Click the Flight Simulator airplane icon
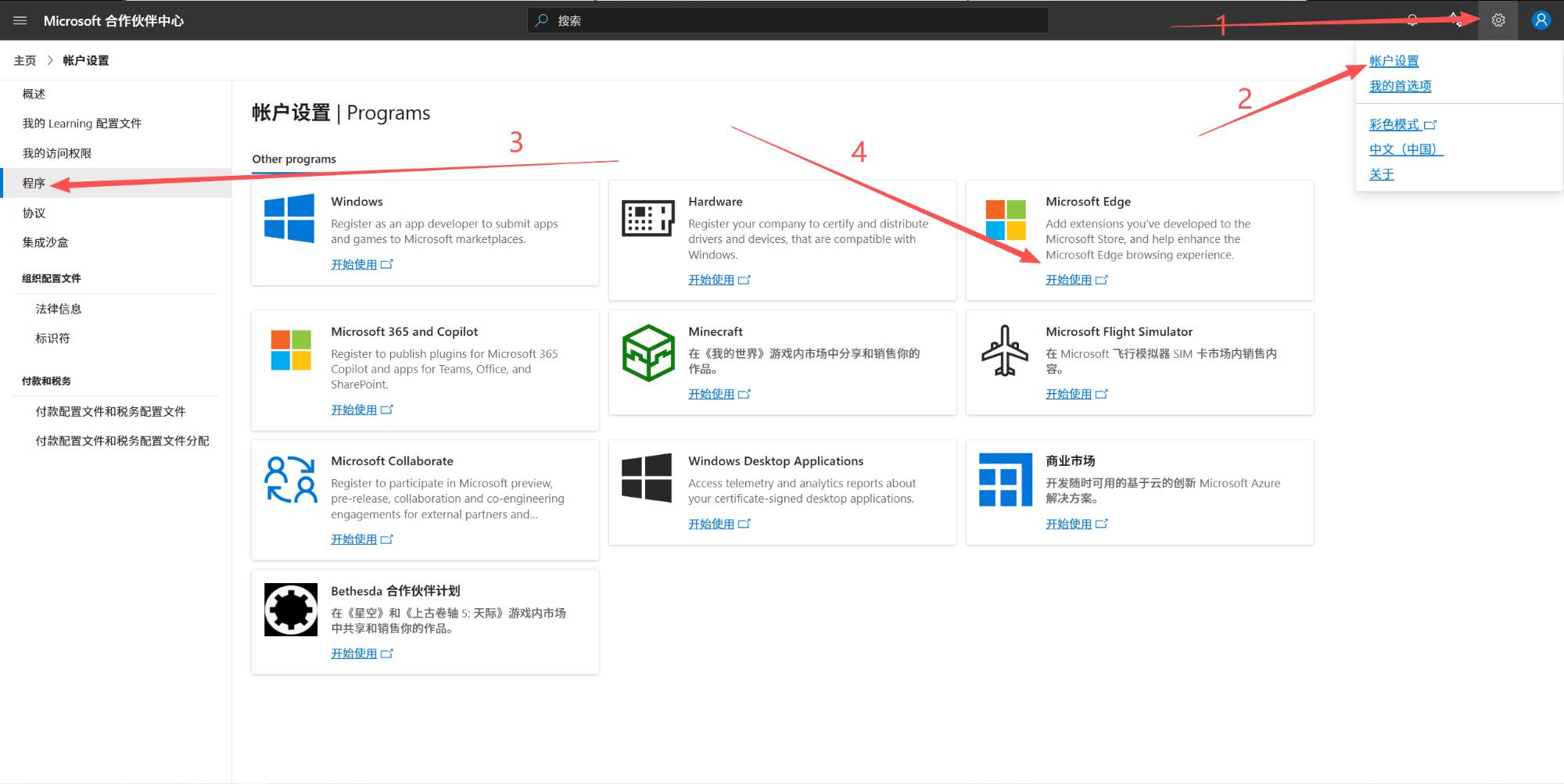The height and width of the screenshot is (784, 1564). pos(1005,350)
